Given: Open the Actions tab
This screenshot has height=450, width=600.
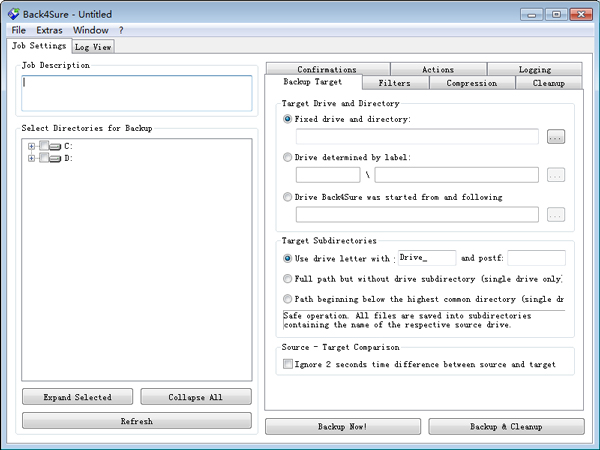Looking at the screenshot, I should point(438,69).
